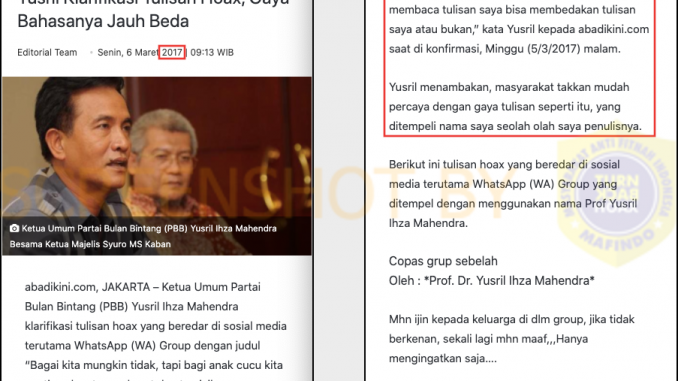
Task: Click the article headline Bahasanya Jauh Beda
Action: point(103,21)
